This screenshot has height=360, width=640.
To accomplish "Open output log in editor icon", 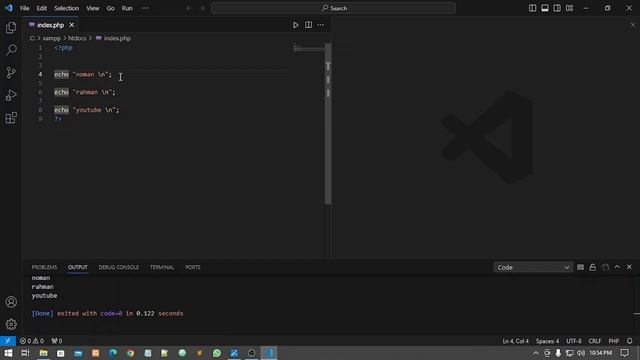I will coord(605,267).
